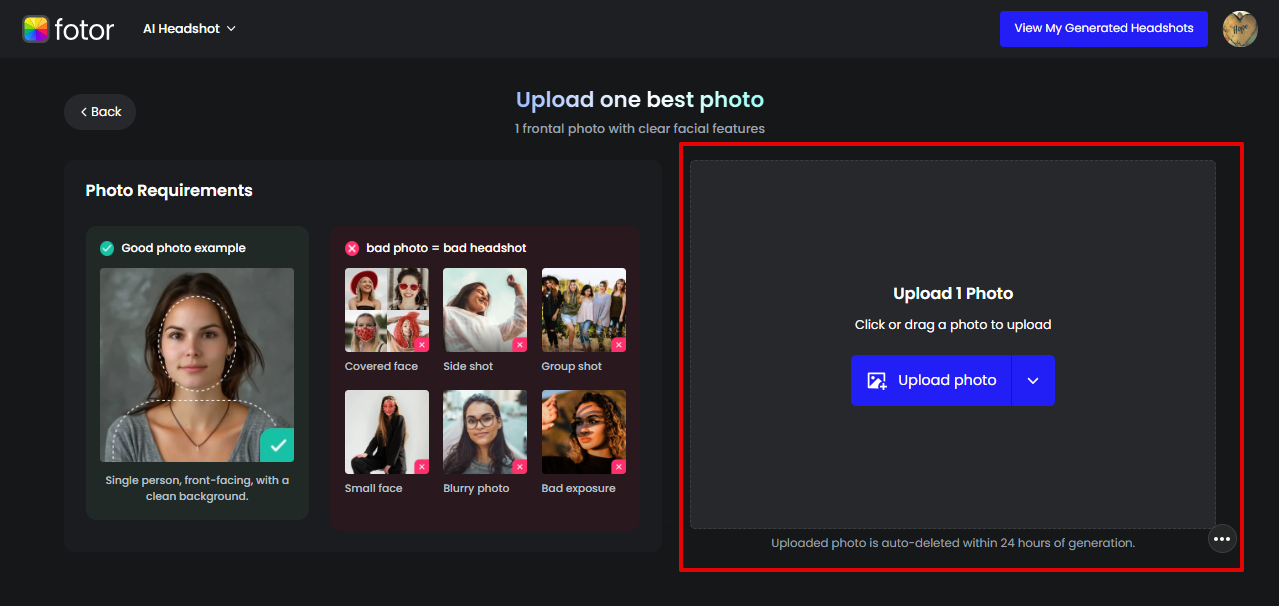1279x606 pixels.
Task: Click 'Click or drag a photo to upload' text
Action: coord(953,325)
